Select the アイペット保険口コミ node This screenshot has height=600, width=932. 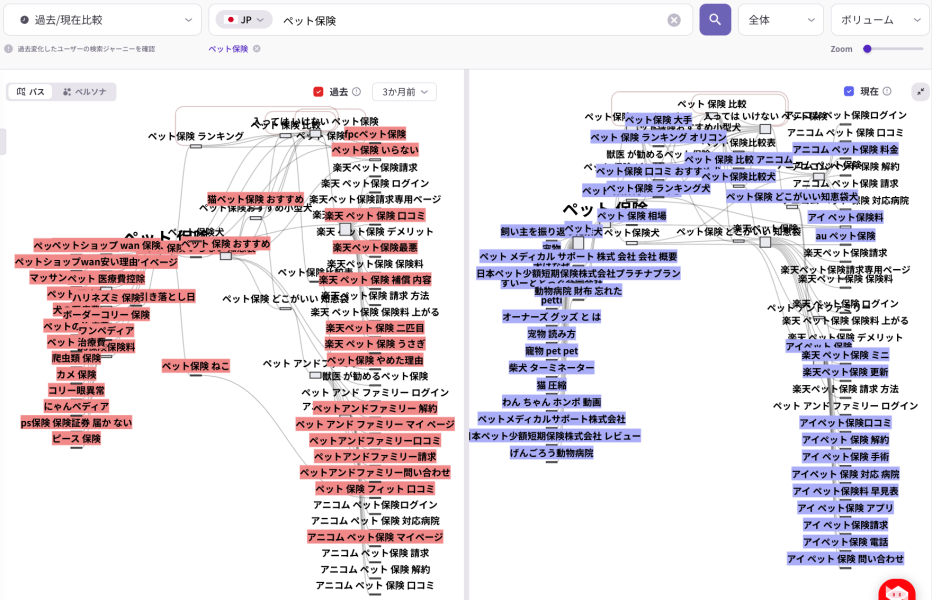pos(845,422)
